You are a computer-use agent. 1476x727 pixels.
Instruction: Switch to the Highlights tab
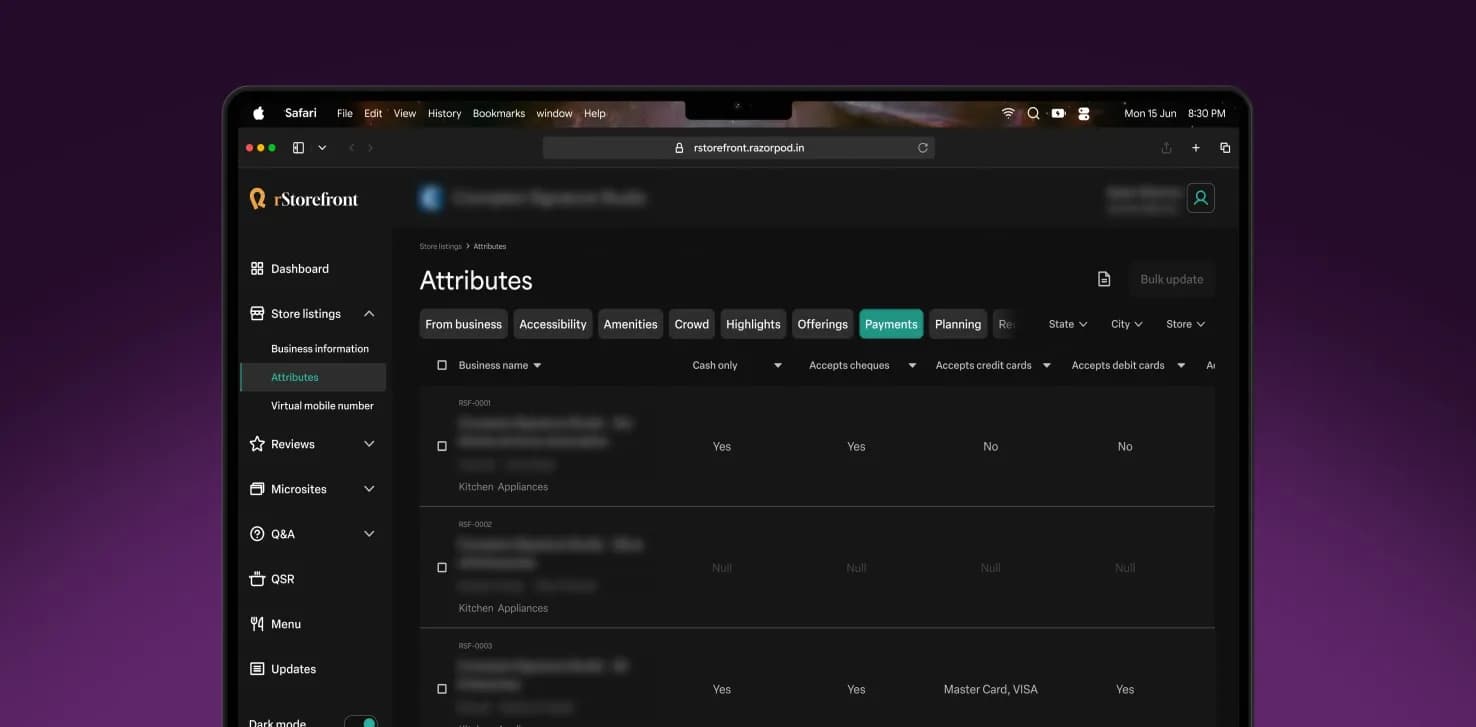753,324
